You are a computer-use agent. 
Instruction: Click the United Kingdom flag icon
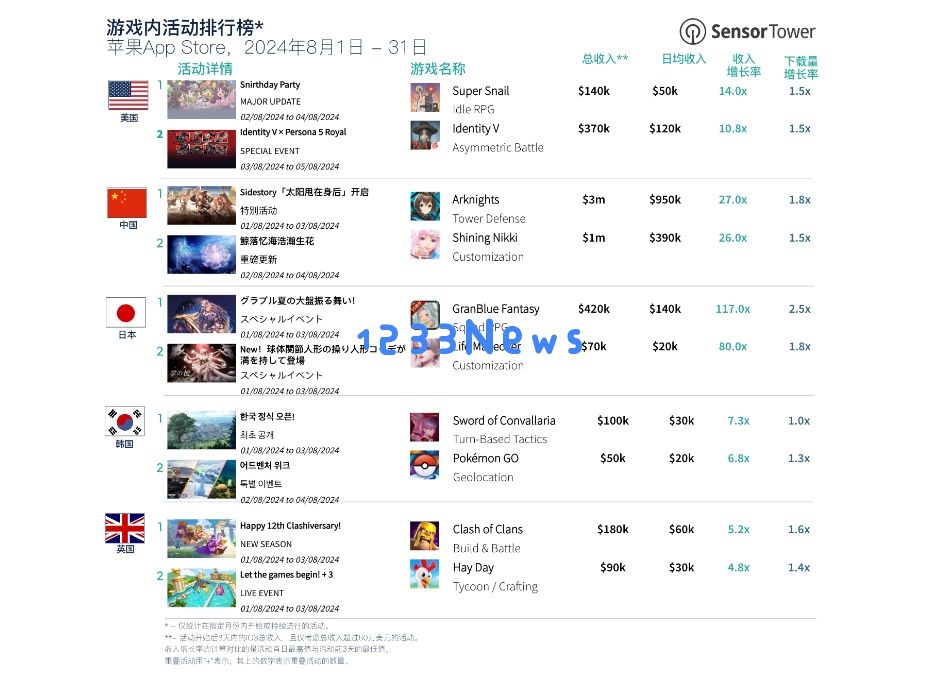(125, 528)
